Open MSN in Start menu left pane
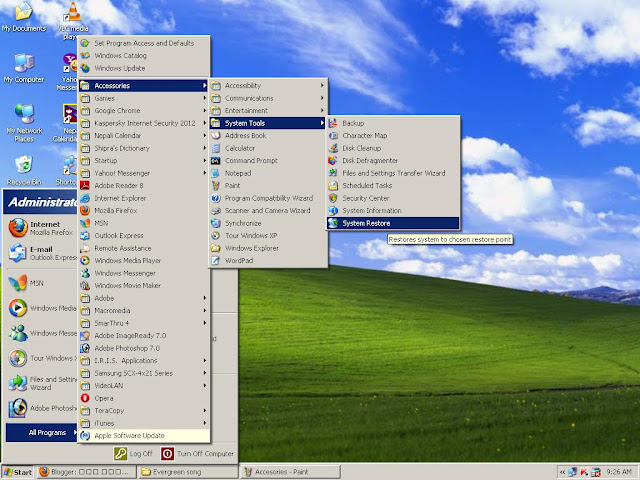640x480 pixels. point(41,283)
